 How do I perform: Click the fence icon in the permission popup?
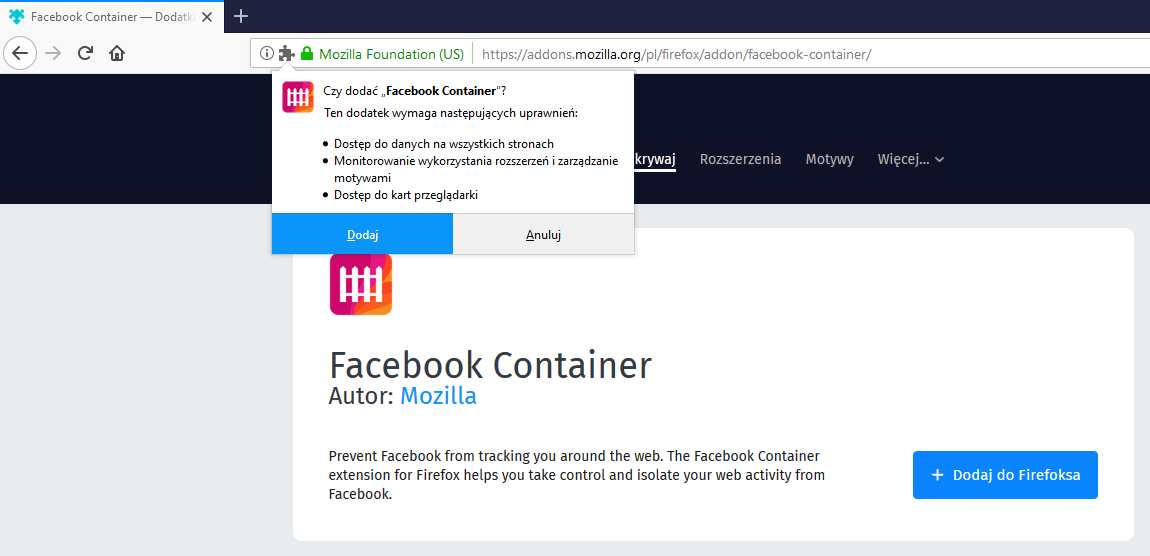(x=298, y=97)
